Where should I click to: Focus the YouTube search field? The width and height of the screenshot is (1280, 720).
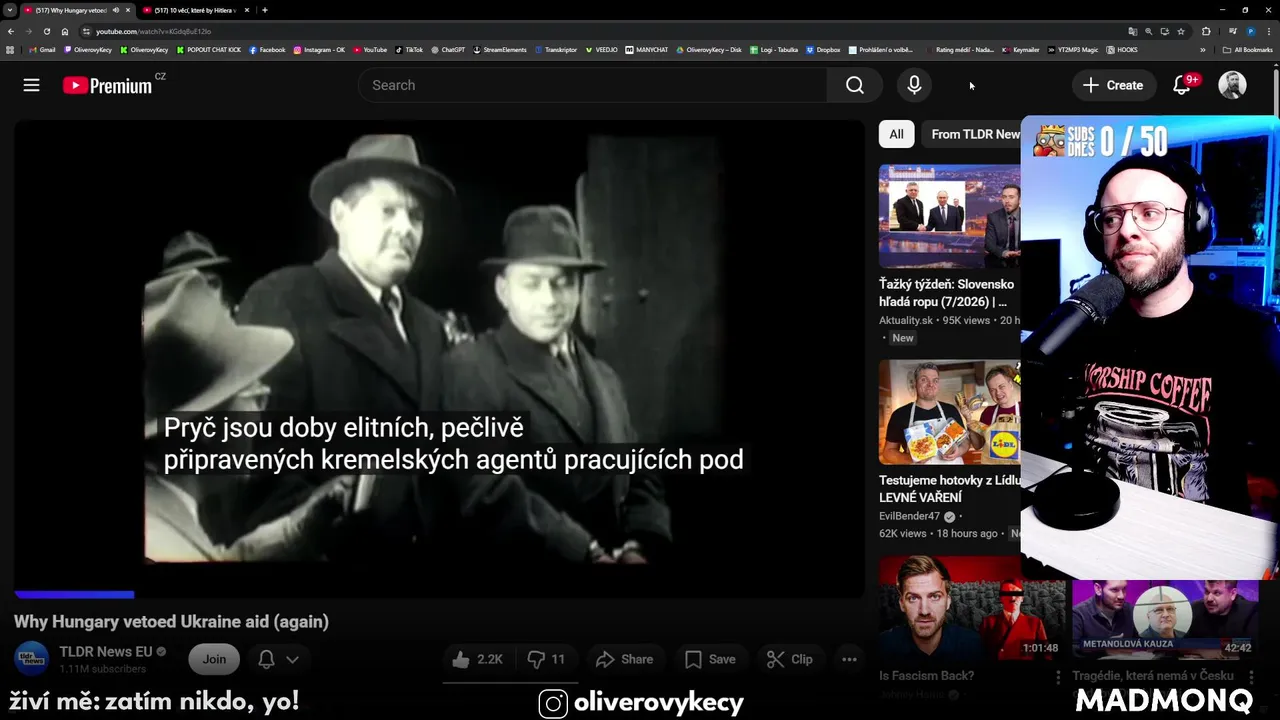(593, 85)
